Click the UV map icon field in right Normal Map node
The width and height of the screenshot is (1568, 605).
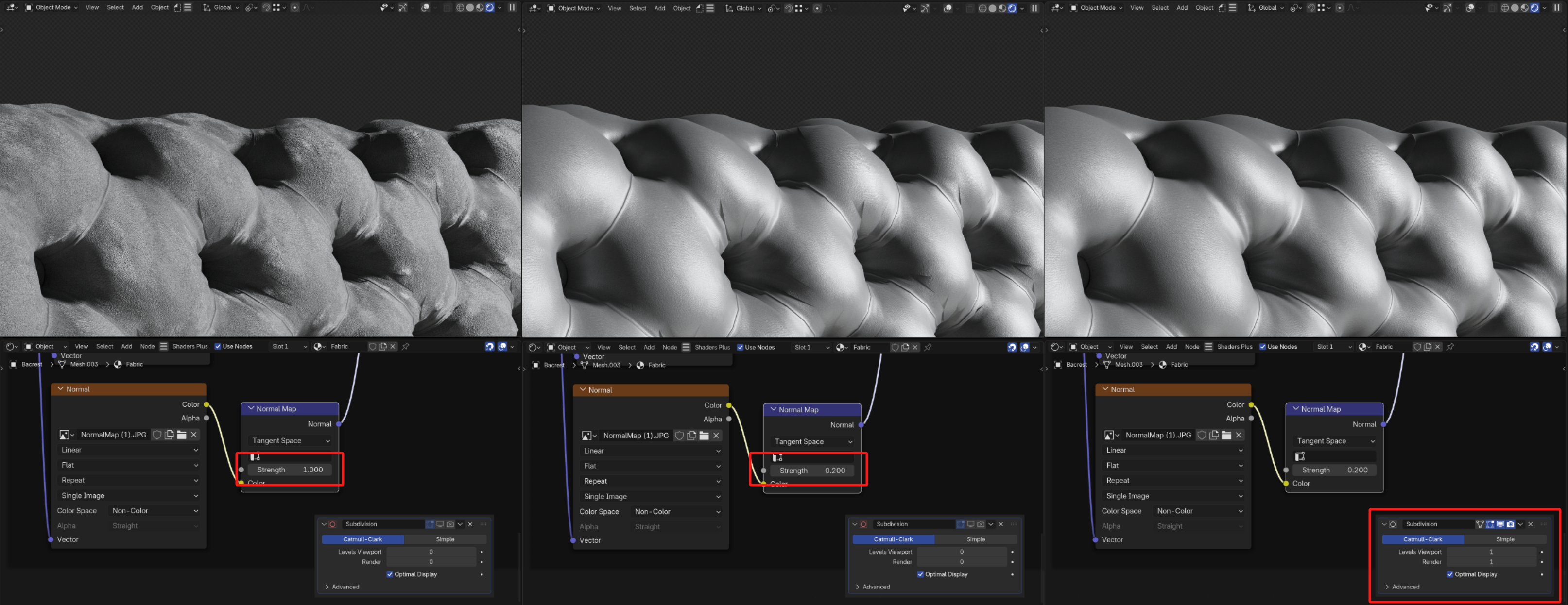click(1334, 456)
